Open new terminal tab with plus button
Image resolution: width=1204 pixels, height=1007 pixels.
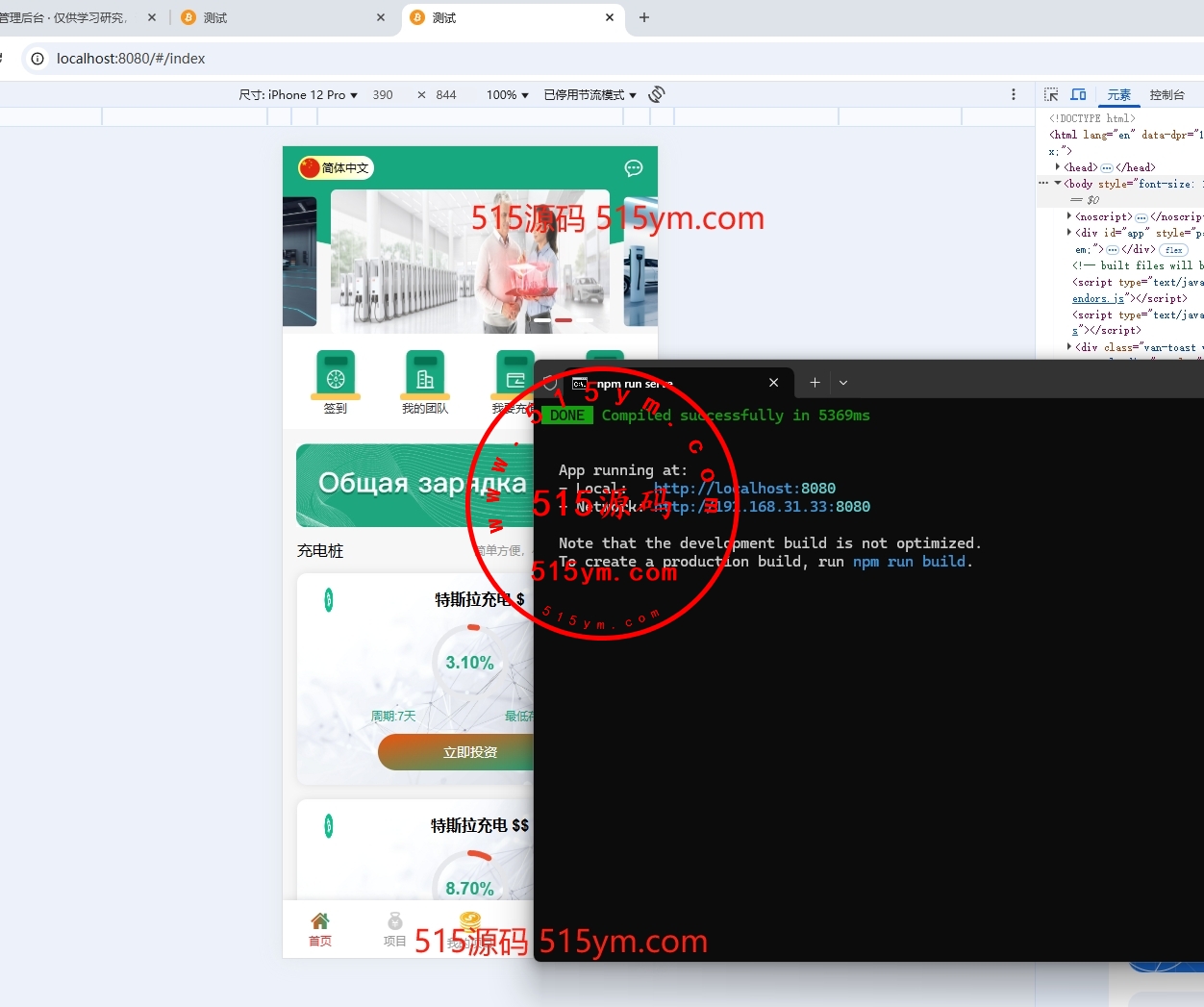pyautogui.click(x=815, y=383)
